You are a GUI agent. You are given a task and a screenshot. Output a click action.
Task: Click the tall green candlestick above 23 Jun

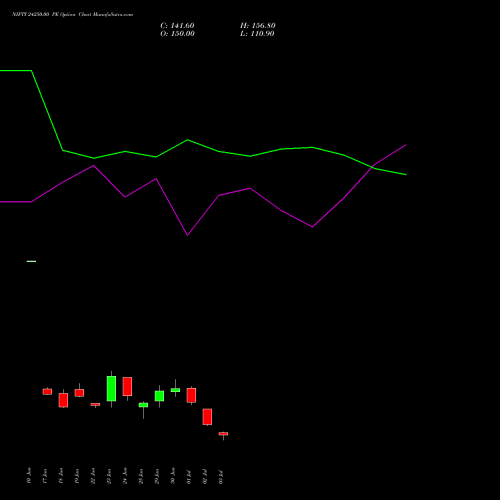(x=111, y=389)
